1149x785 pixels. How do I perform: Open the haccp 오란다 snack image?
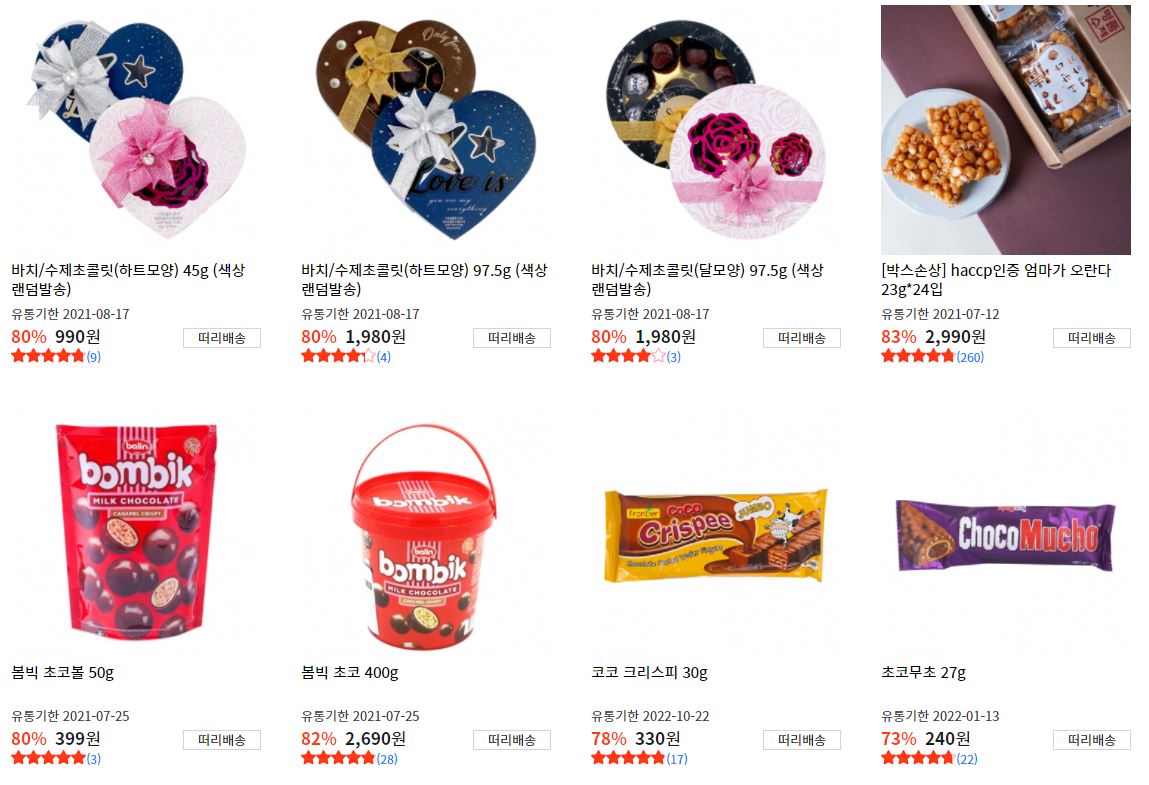pos(1005,130)
